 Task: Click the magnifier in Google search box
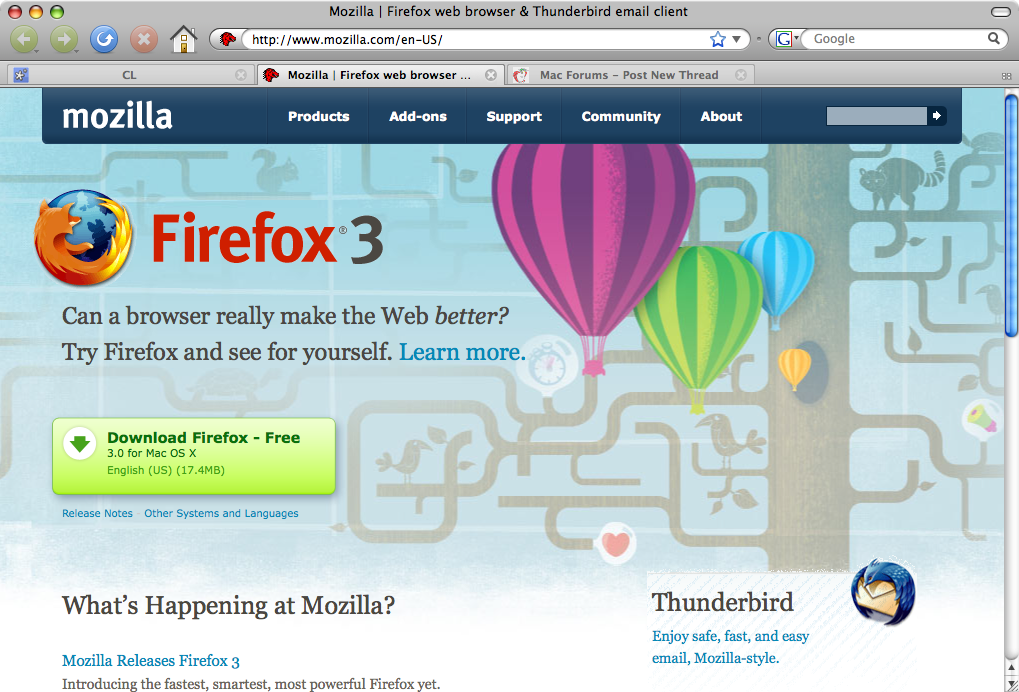point(994,38)
